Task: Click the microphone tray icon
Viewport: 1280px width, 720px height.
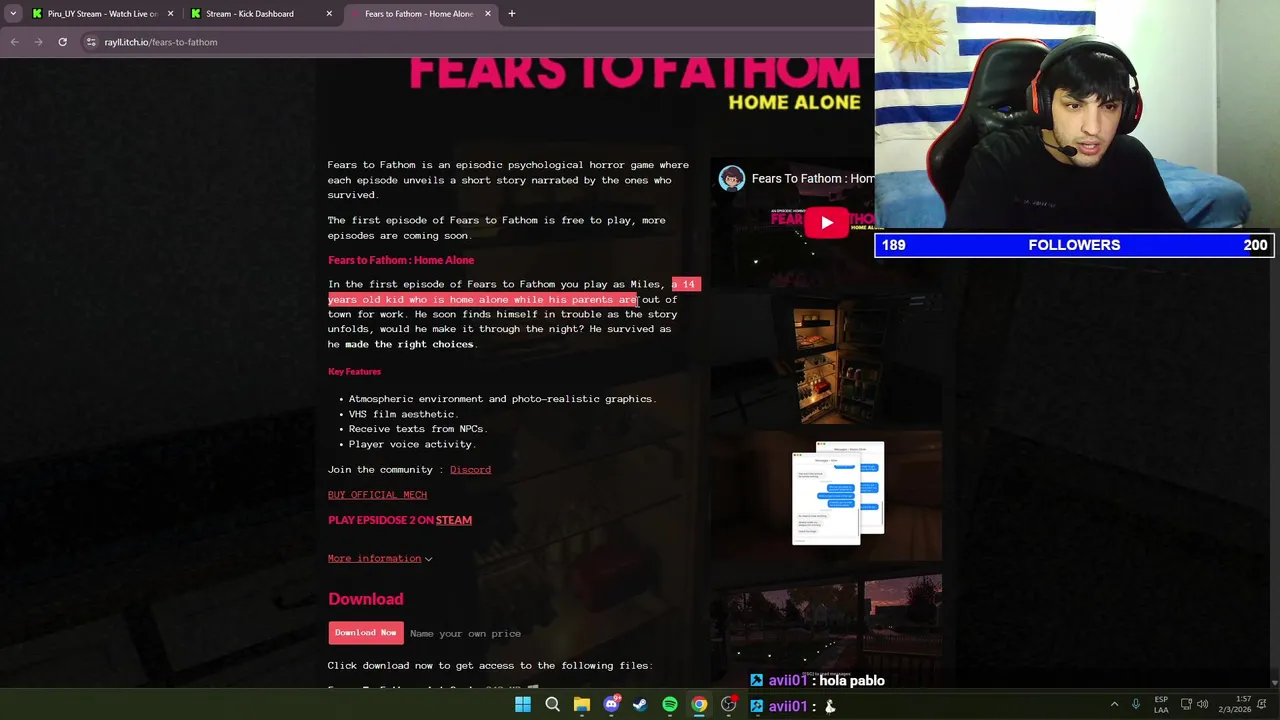Action: point(1136,705)
